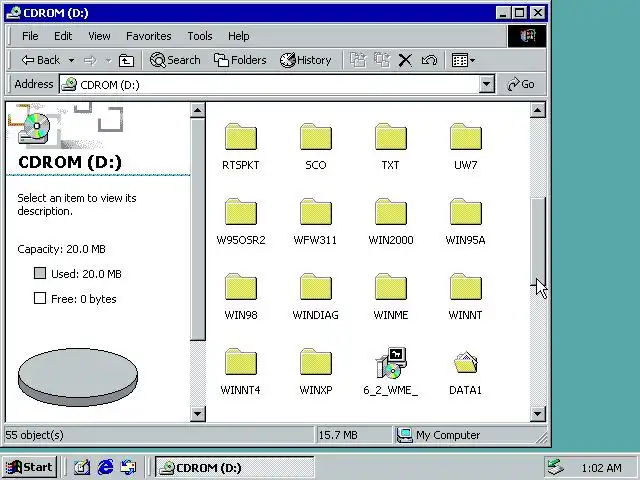Click the '55 object(s)' status text
640x480 pixels.
pyautogui.click(x=35, y=435)
